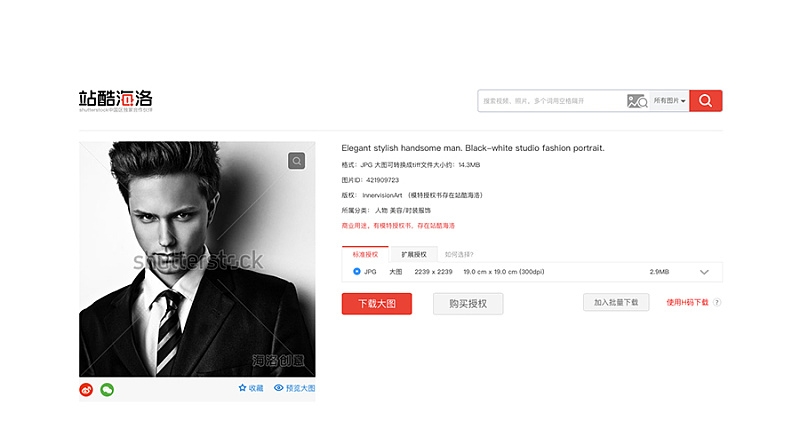The image size is (800, 437).
Task: Click into the search input field
Action: tap(552, 101)
